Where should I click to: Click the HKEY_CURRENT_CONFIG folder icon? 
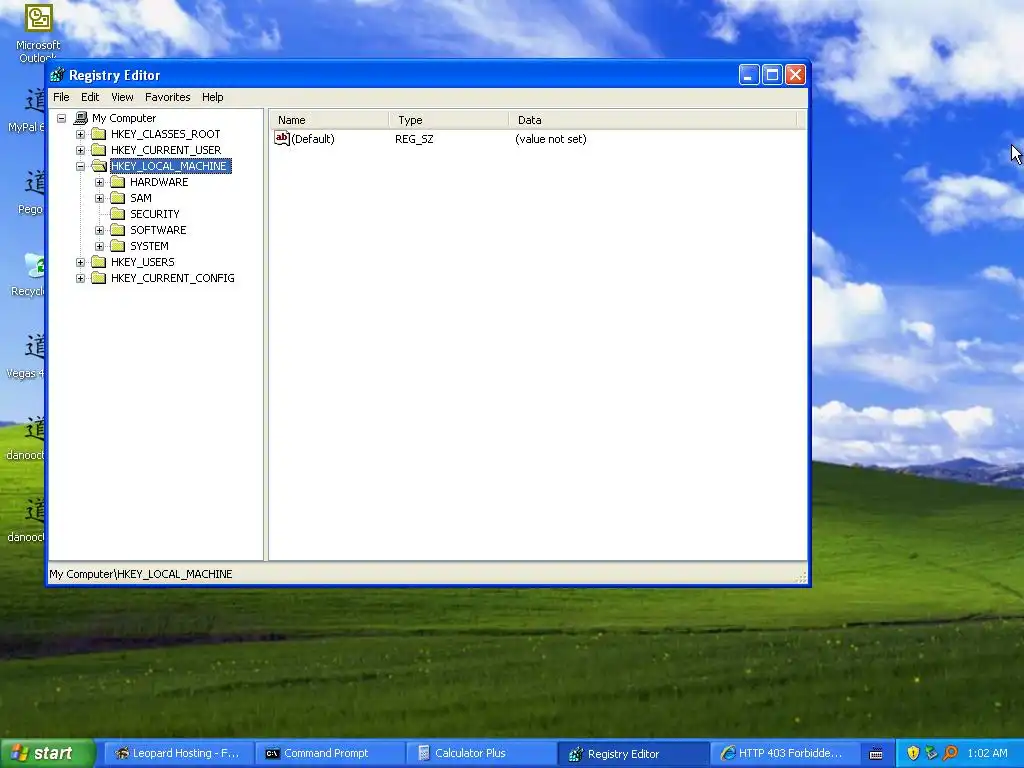(x=99, y=278)
